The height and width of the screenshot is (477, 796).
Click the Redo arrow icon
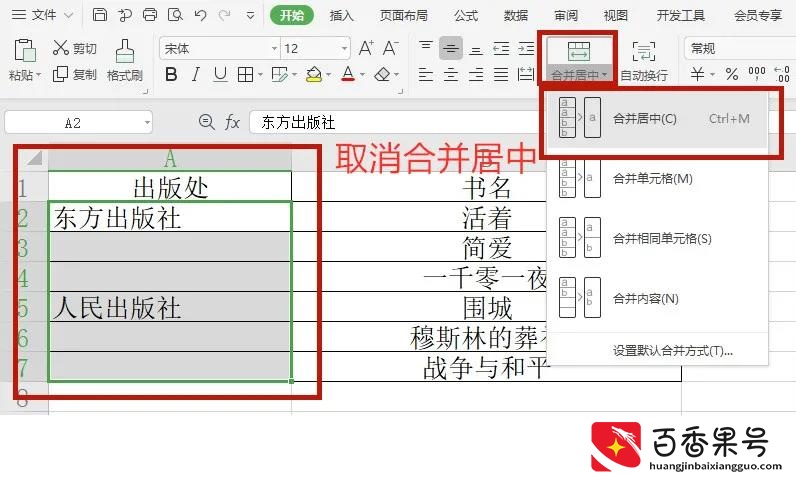click(224, 15)
